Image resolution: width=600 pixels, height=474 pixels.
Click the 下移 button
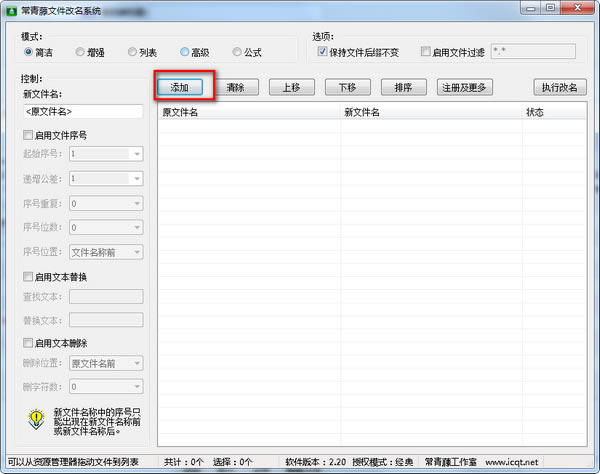pos(347,87)
